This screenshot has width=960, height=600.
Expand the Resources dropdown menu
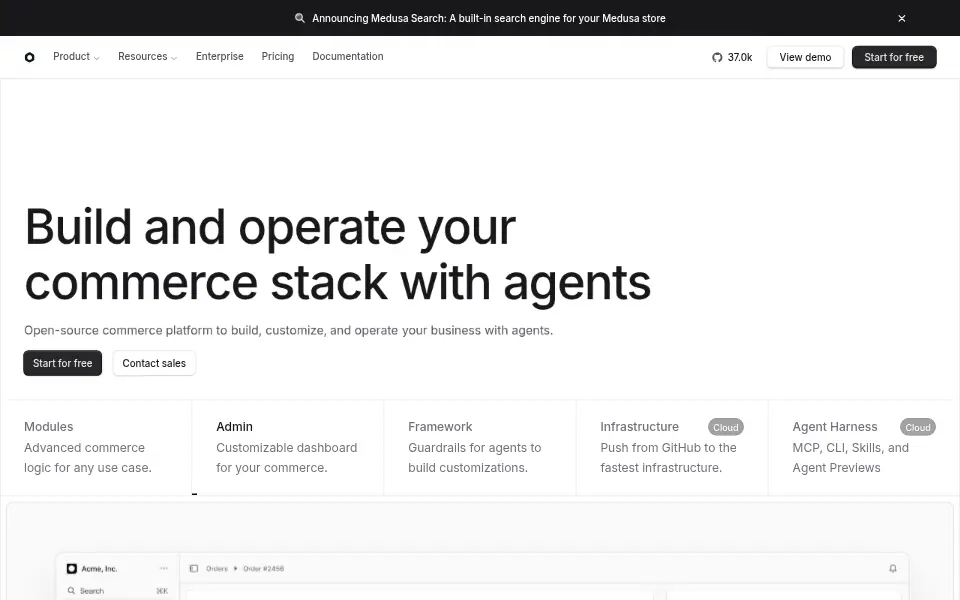click(x=148, y=56)
